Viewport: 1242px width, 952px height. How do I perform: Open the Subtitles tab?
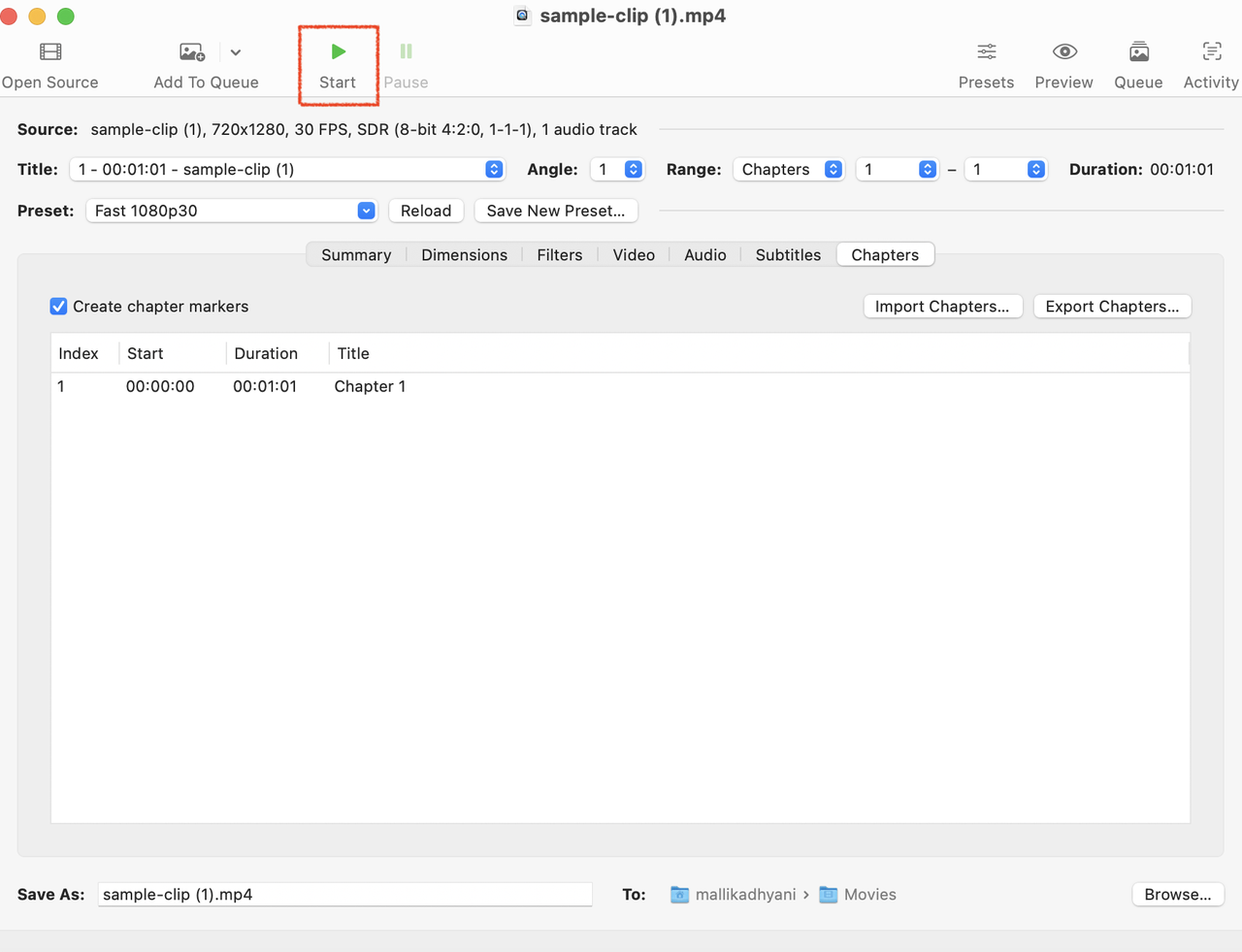[x=787, y=254]
